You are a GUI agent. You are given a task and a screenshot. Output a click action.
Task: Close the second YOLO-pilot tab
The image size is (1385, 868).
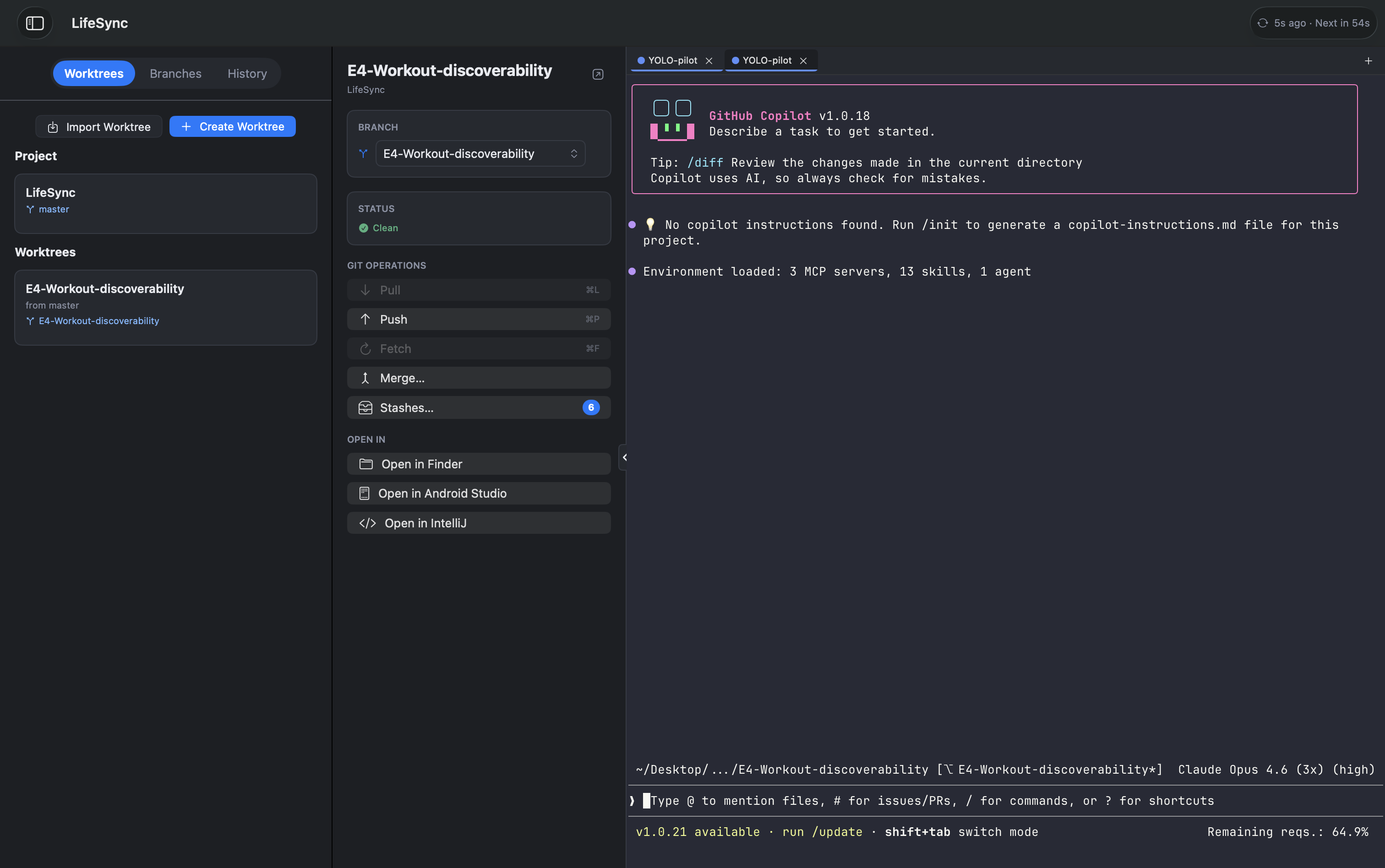[x=803, y=61]
